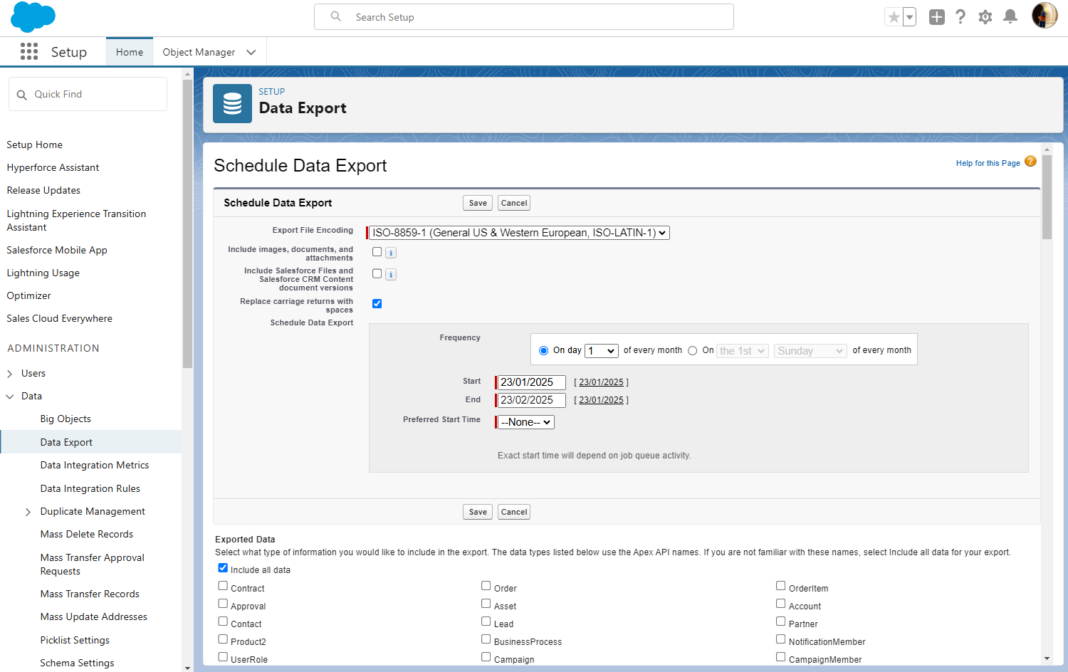This screenshot has width=1068, height=672.
Task: Open the Export File Encoding dropdown
Action: click(x=518, y=232)
